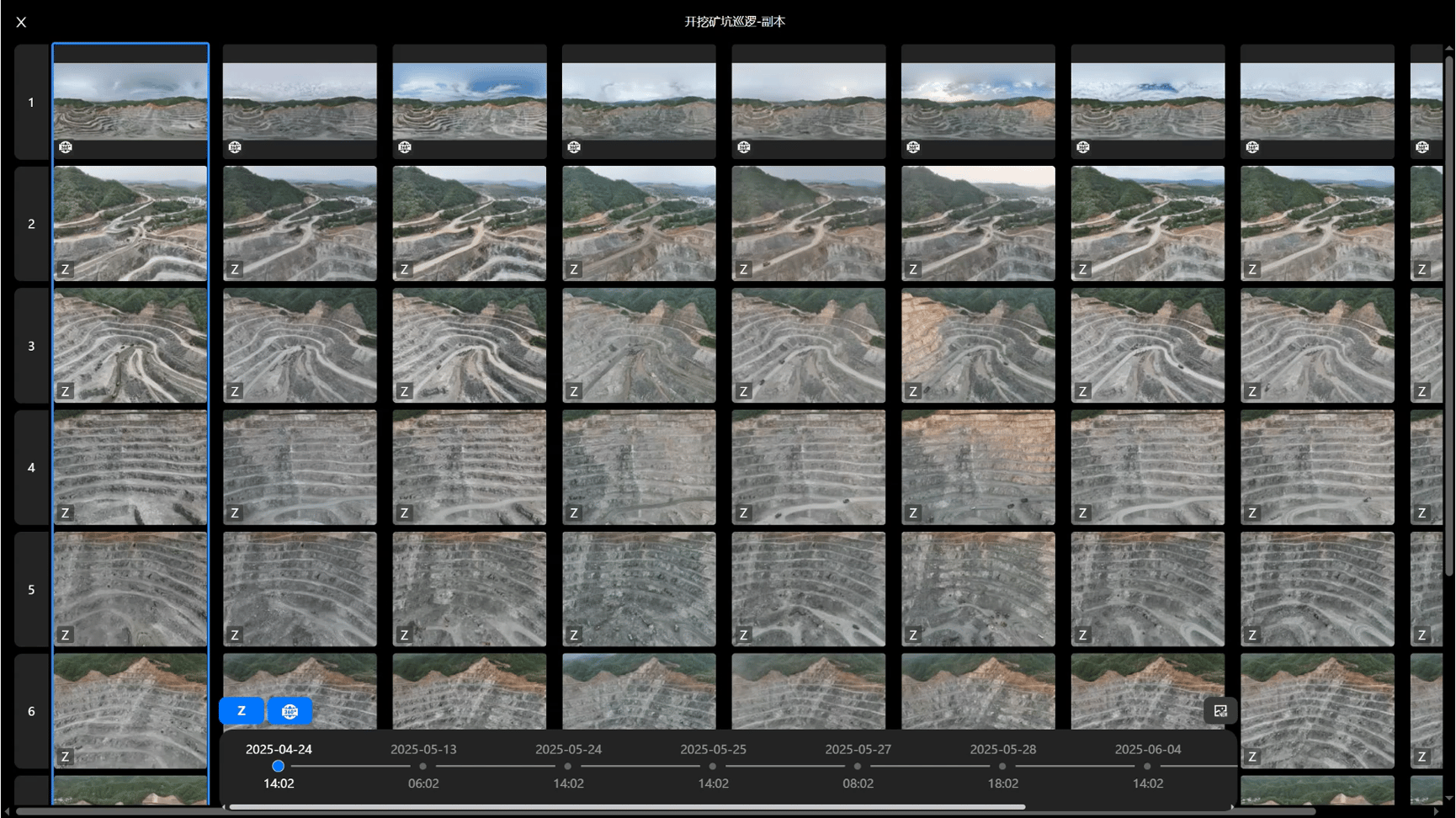Image resolution: width=1456 pixels, height=818 pixels.
Task: Open the 2025-05-27 mine pit thumbnail in row 3
Action: 809,345
